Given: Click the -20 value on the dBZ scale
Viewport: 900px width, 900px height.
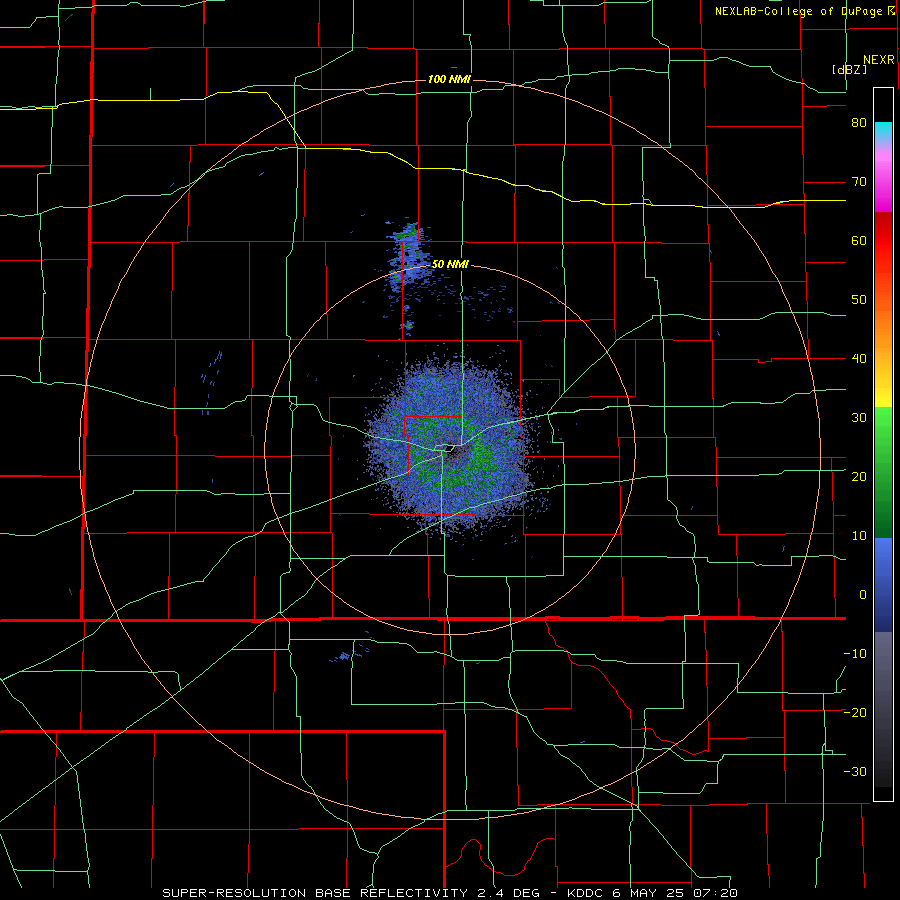Looking at the screenshot, I should 855,712.
